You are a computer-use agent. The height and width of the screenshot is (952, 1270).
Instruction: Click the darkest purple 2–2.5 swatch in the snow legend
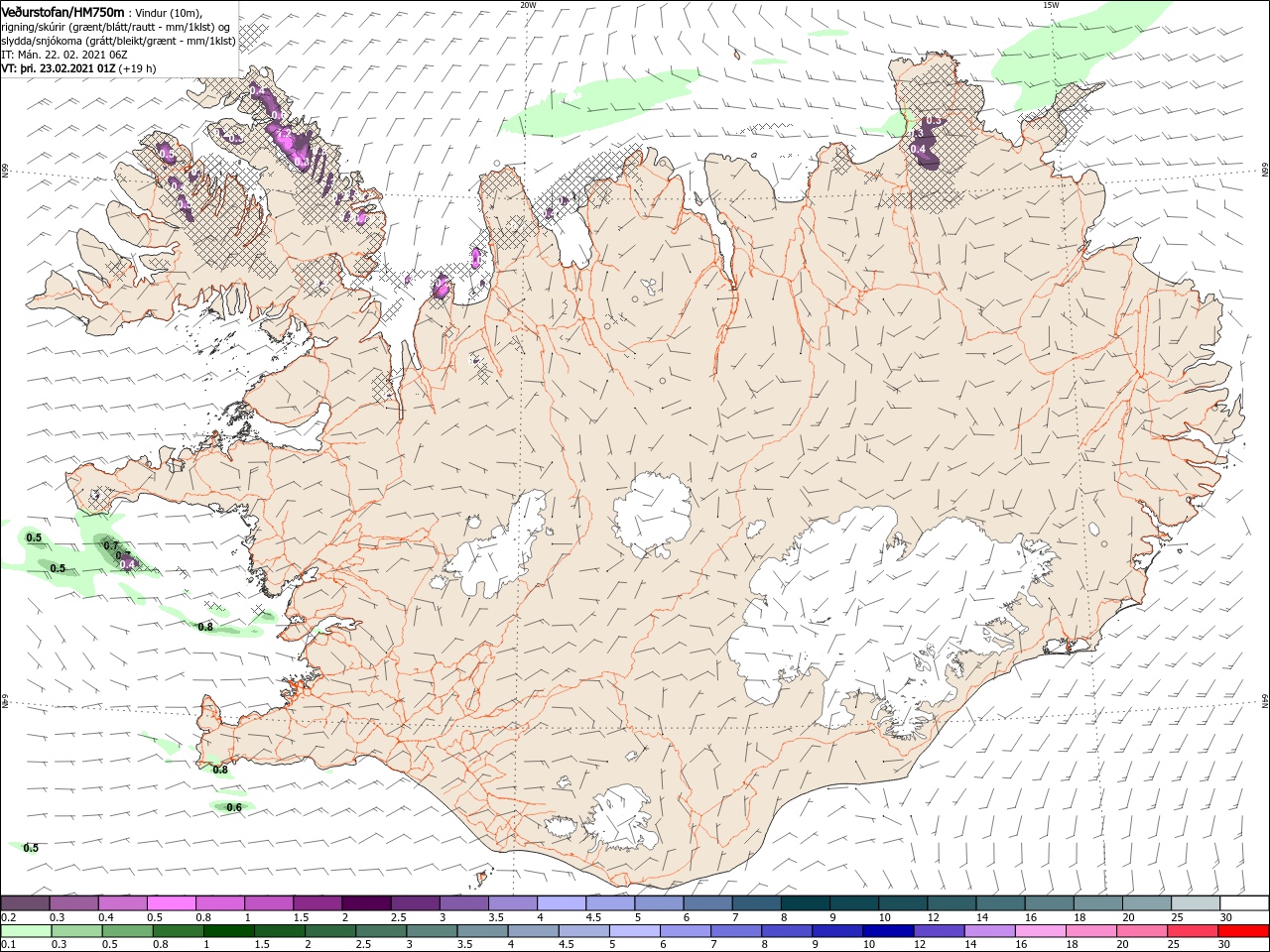click(366, 903)
